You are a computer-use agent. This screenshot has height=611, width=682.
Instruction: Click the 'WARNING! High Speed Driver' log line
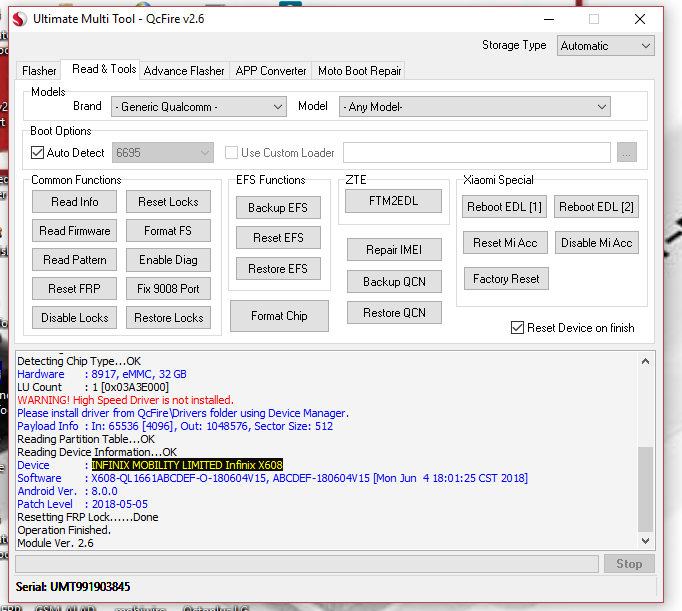[x=125, y=400]
